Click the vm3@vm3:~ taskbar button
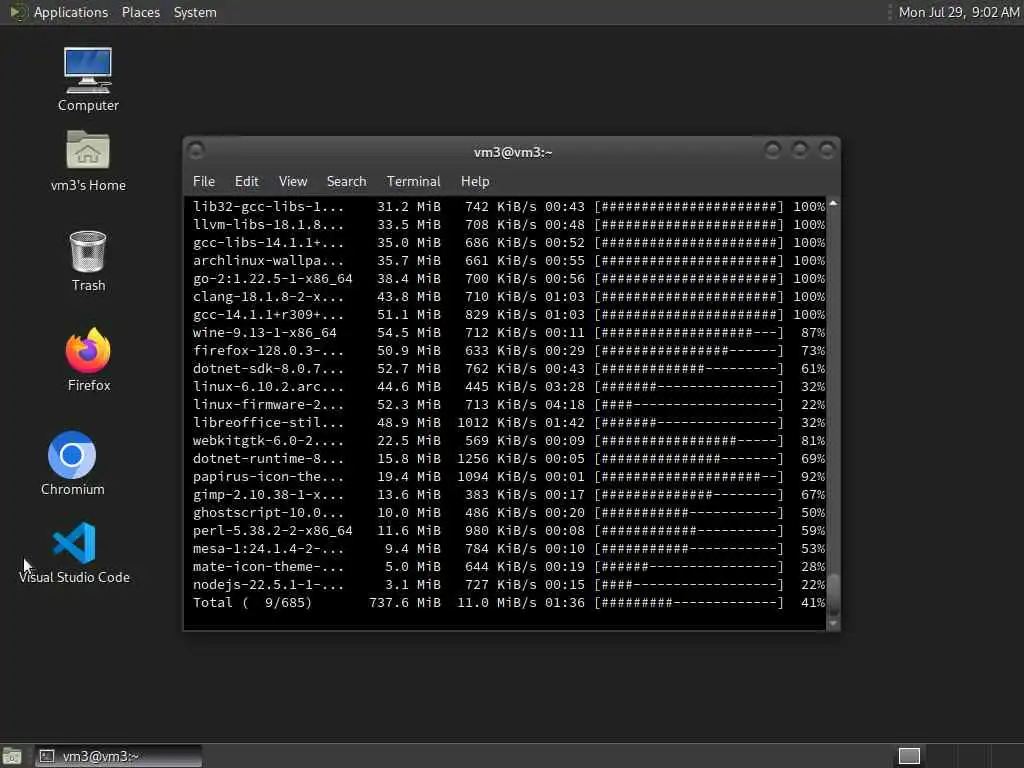1024x768 pixels. 118,756
